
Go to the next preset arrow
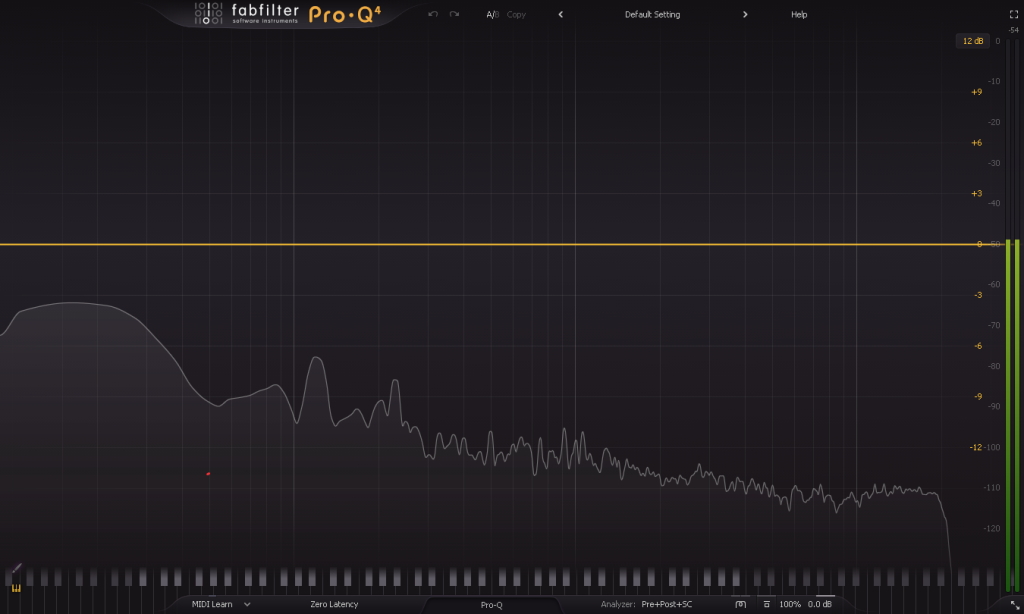tap(745, 14)
